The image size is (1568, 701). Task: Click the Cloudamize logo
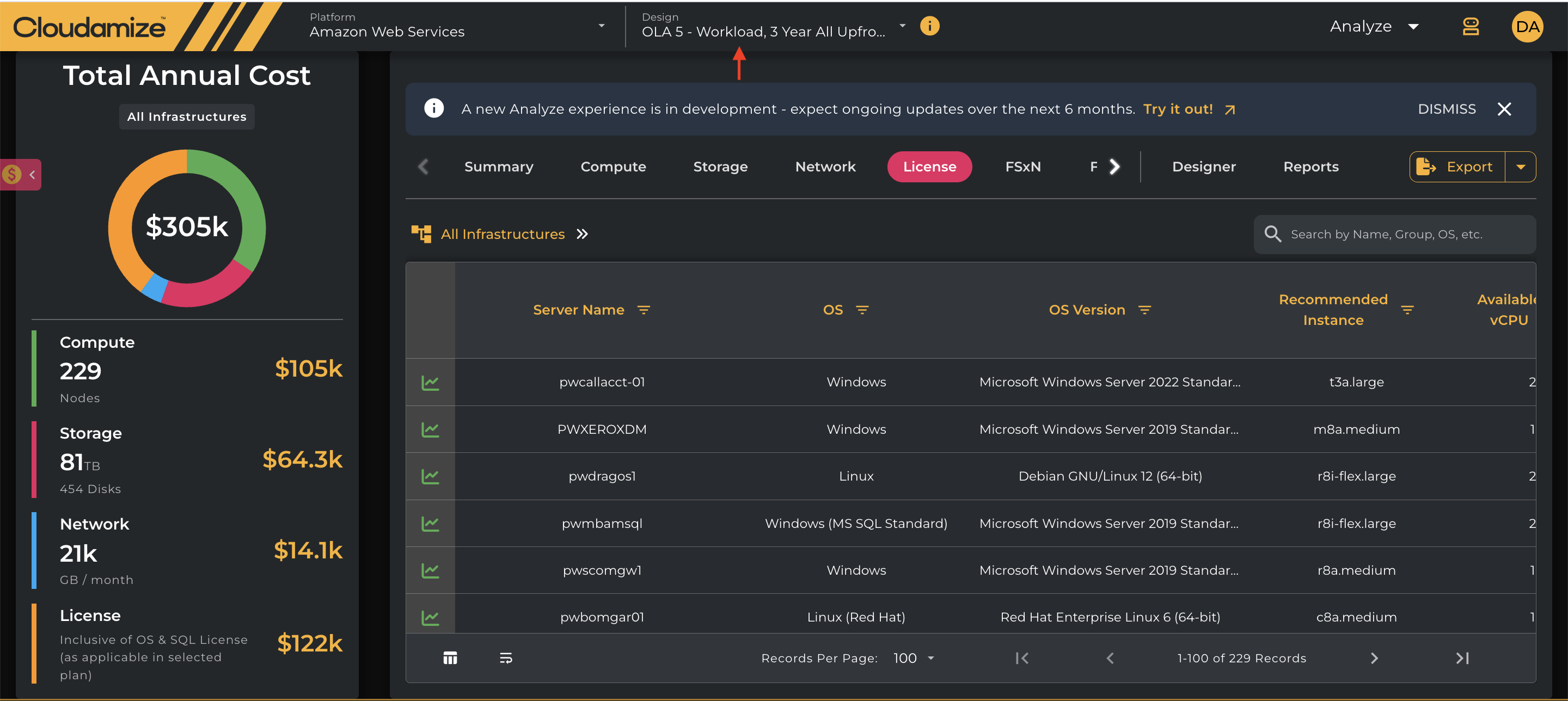point(89,27)
